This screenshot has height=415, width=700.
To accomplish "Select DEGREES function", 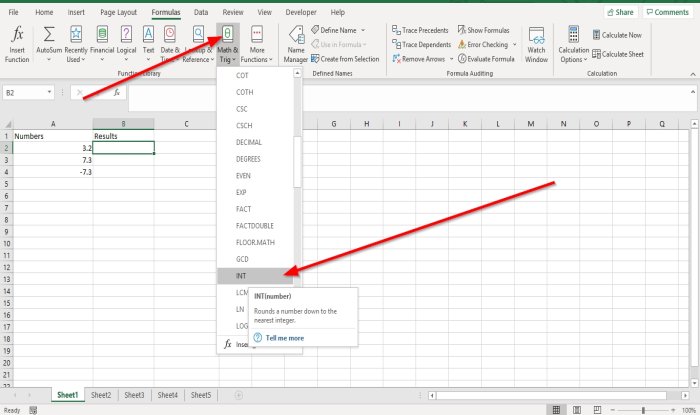I will tap(255, 159).
